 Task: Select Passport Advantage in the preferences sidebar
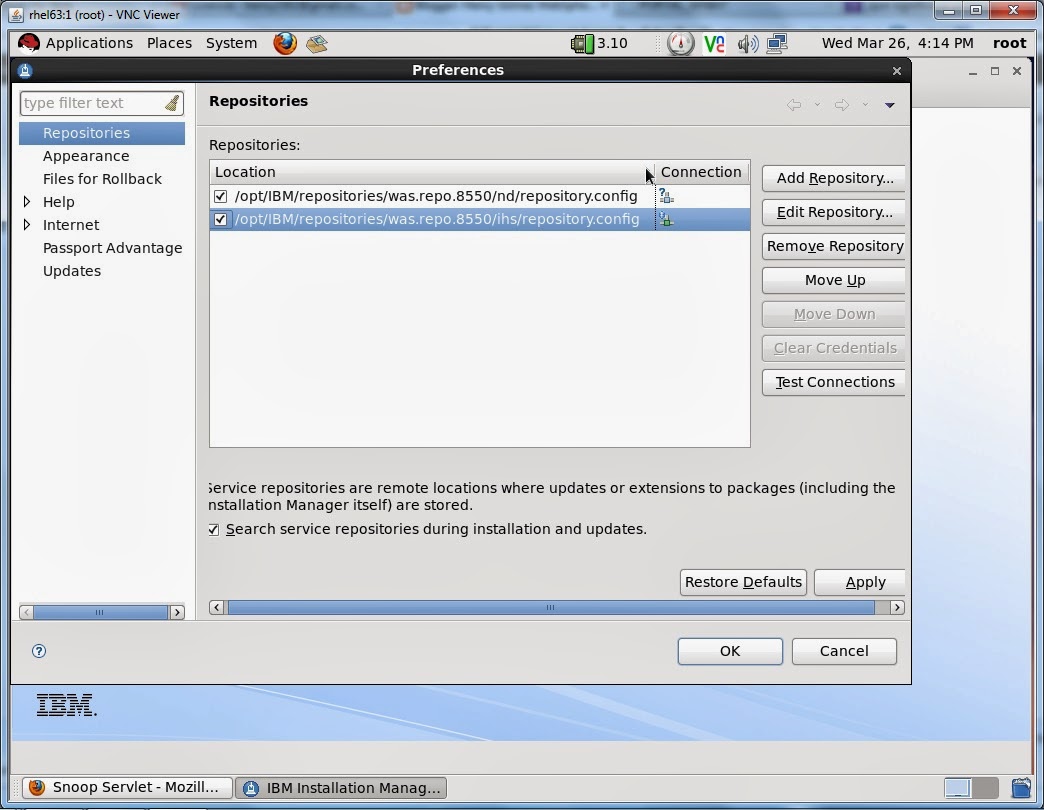[112, 247]
